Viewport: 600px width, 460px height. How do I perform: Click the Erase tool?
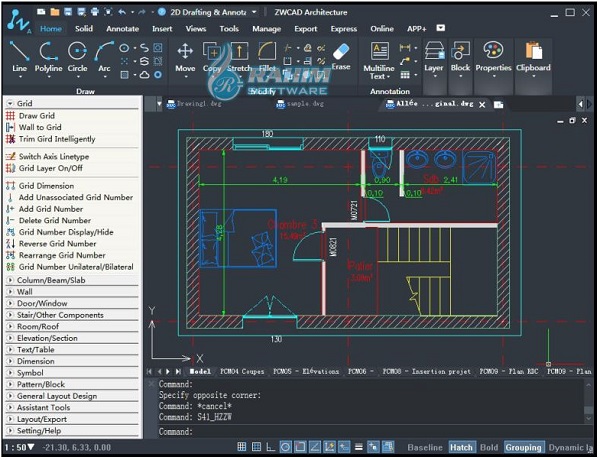coord(340,55)
